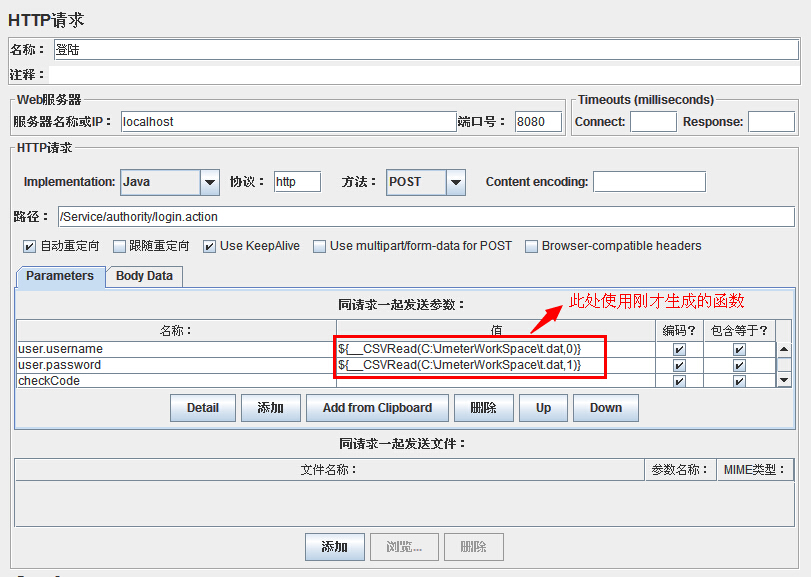Image resolution: width=811 pixels, height=577 pixels.
Task: Toggle 编码 checkbox for checkCode row
Action: [x=679, y=381]
